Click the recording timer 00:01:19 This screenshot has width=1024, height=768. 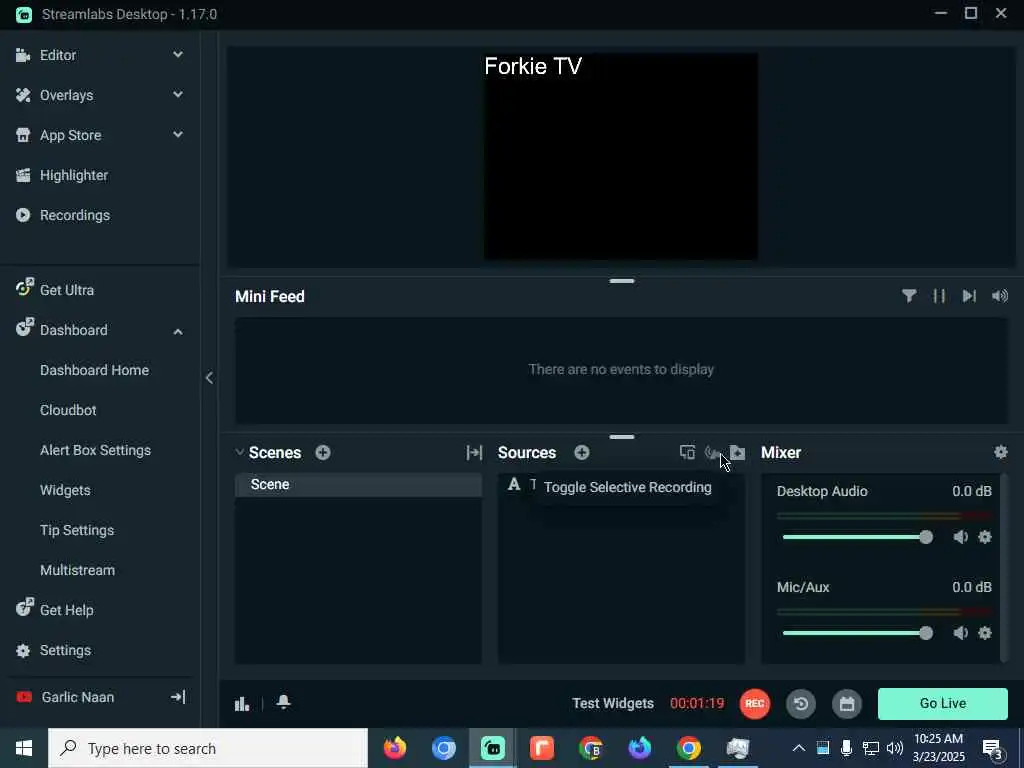coord(697,703)
